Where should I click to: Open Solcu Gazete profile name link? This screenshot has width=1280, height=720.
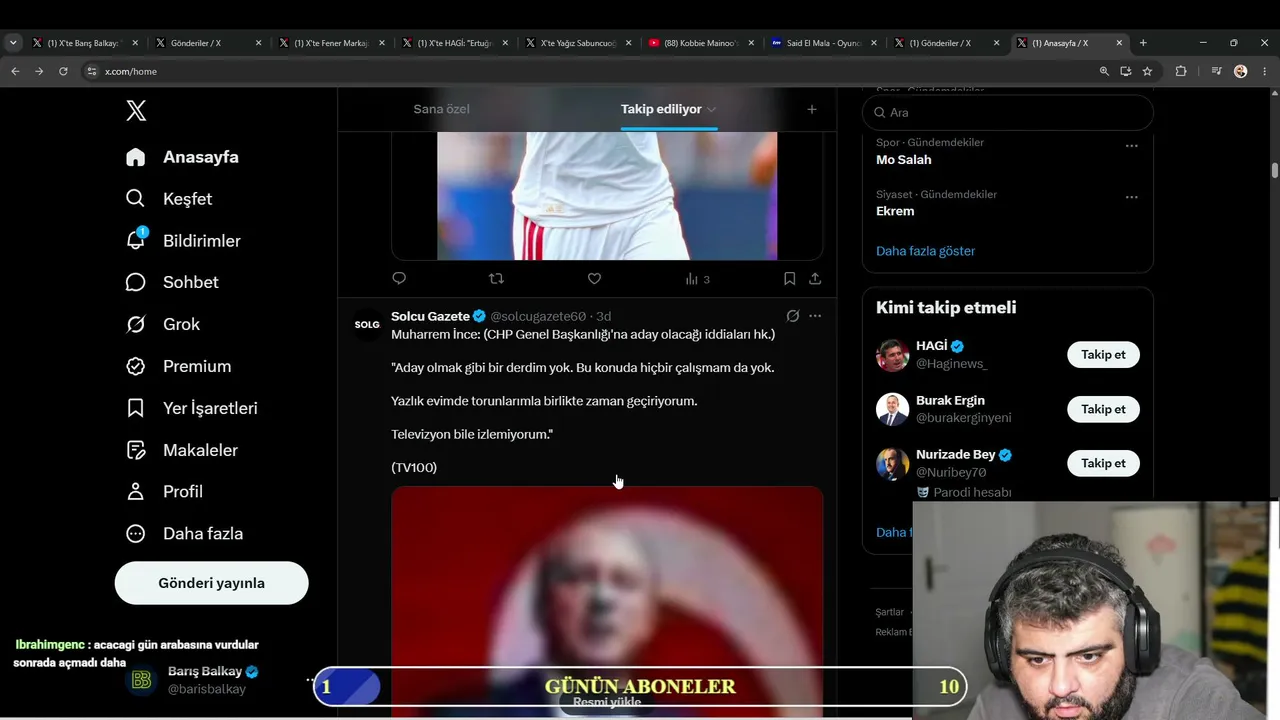(x=430, y=316)
